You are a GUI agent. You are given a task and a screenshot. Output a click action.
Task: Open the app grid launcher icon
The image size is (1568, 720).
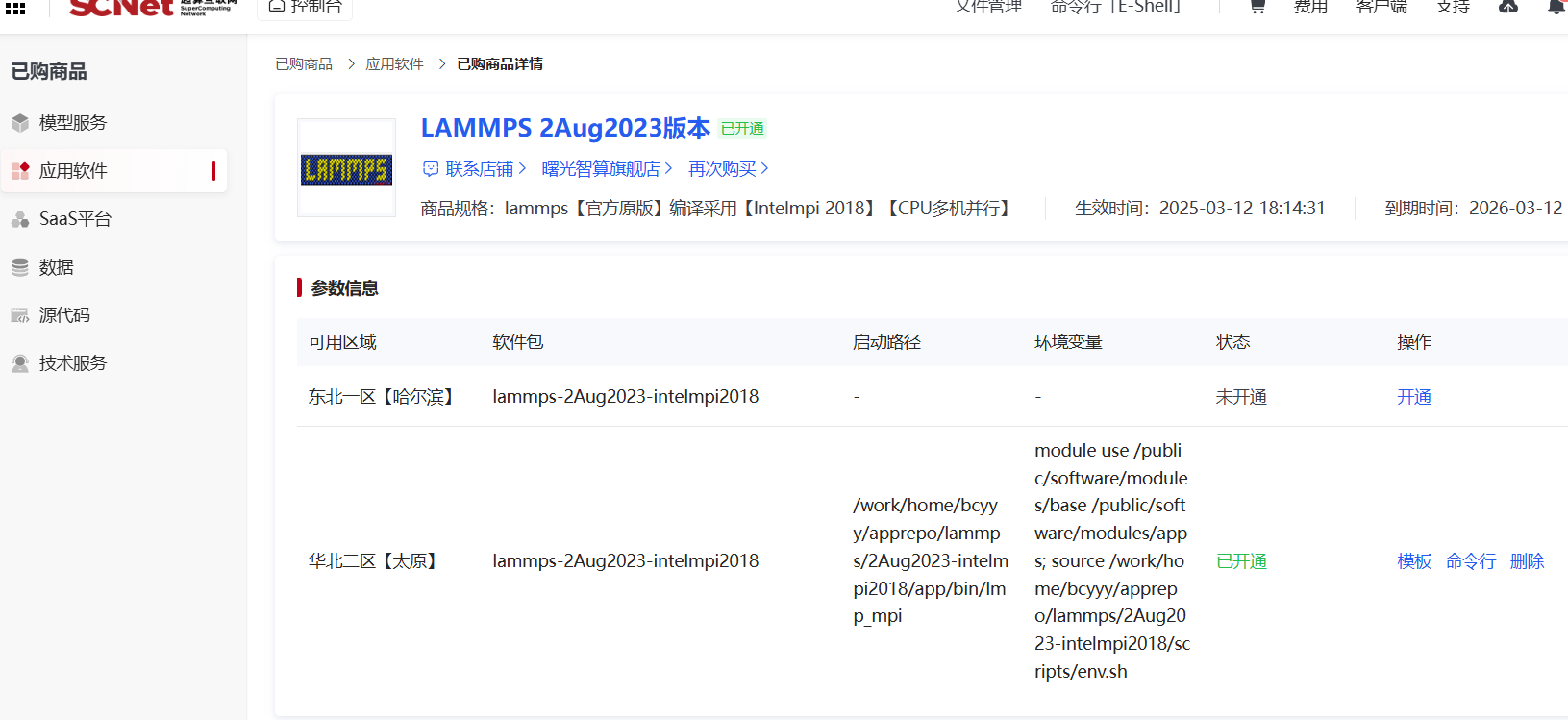click(15, 8)
